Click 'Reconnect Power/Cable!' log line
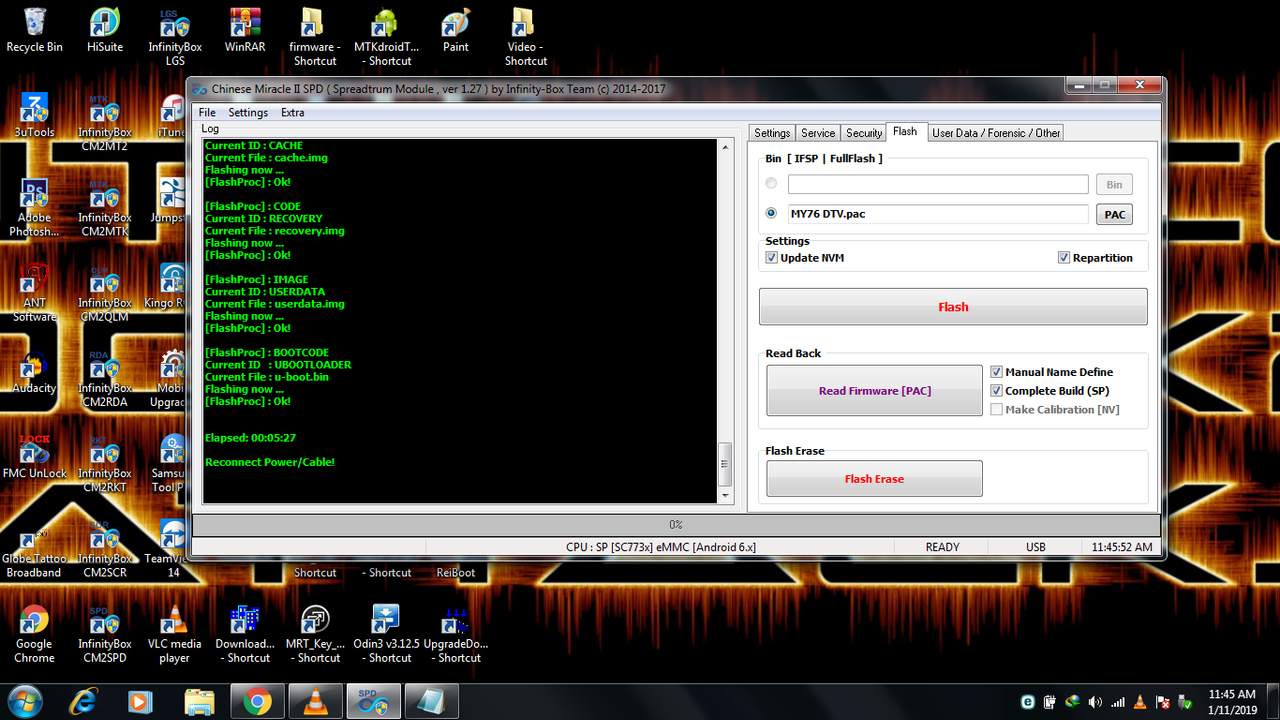 269,462
